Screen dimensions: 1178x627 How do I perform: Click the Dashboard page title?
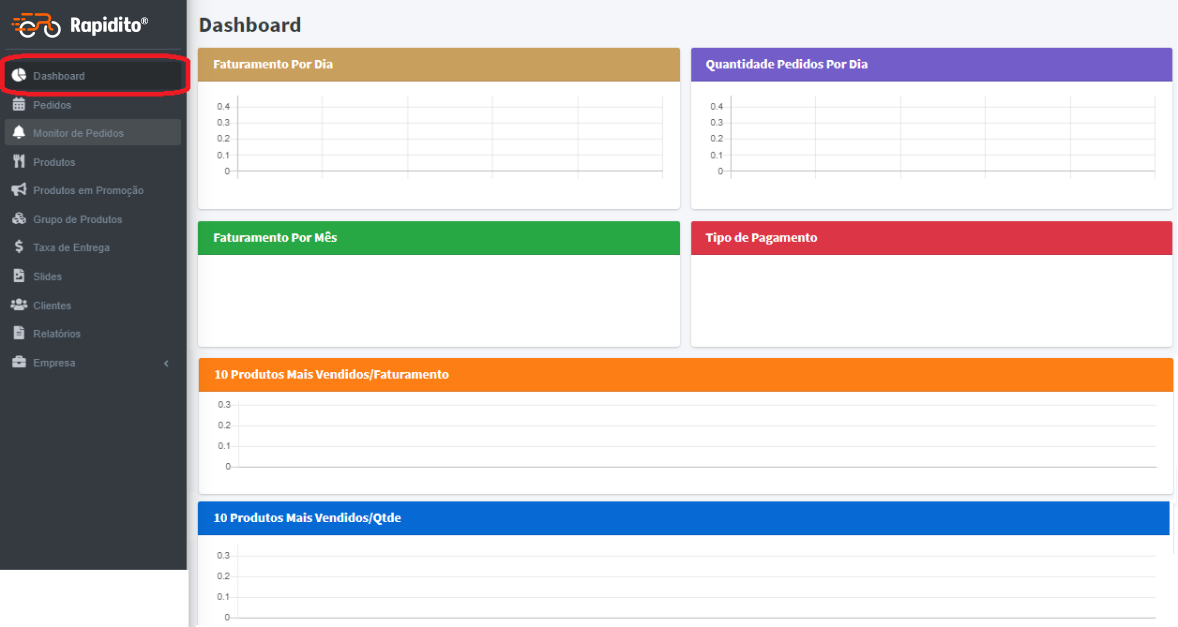[x=249, y=25]
